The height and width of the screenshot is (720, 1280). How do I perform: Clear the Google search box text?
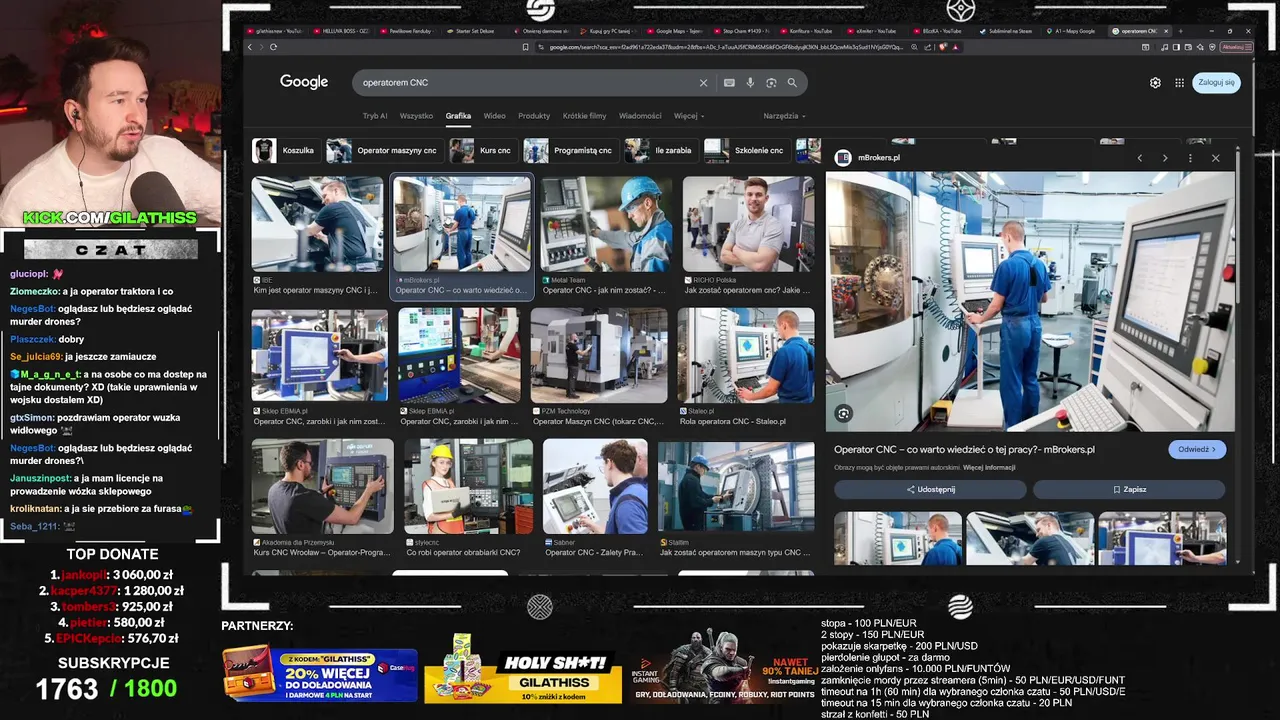pyautogui.click(x=703, y=83)
